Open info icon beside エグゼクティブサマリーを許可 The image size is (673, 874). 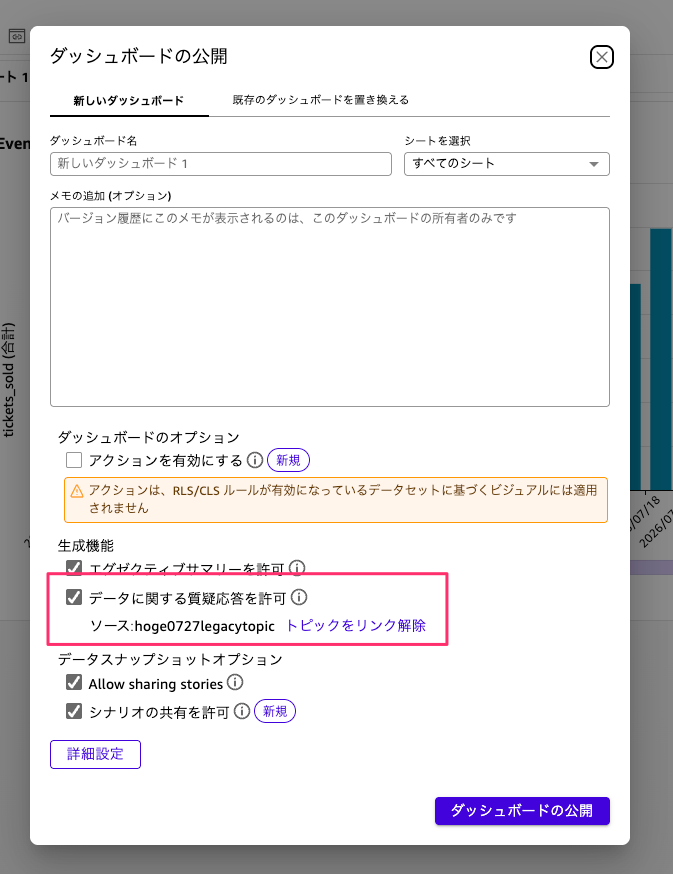pos(297,567)
